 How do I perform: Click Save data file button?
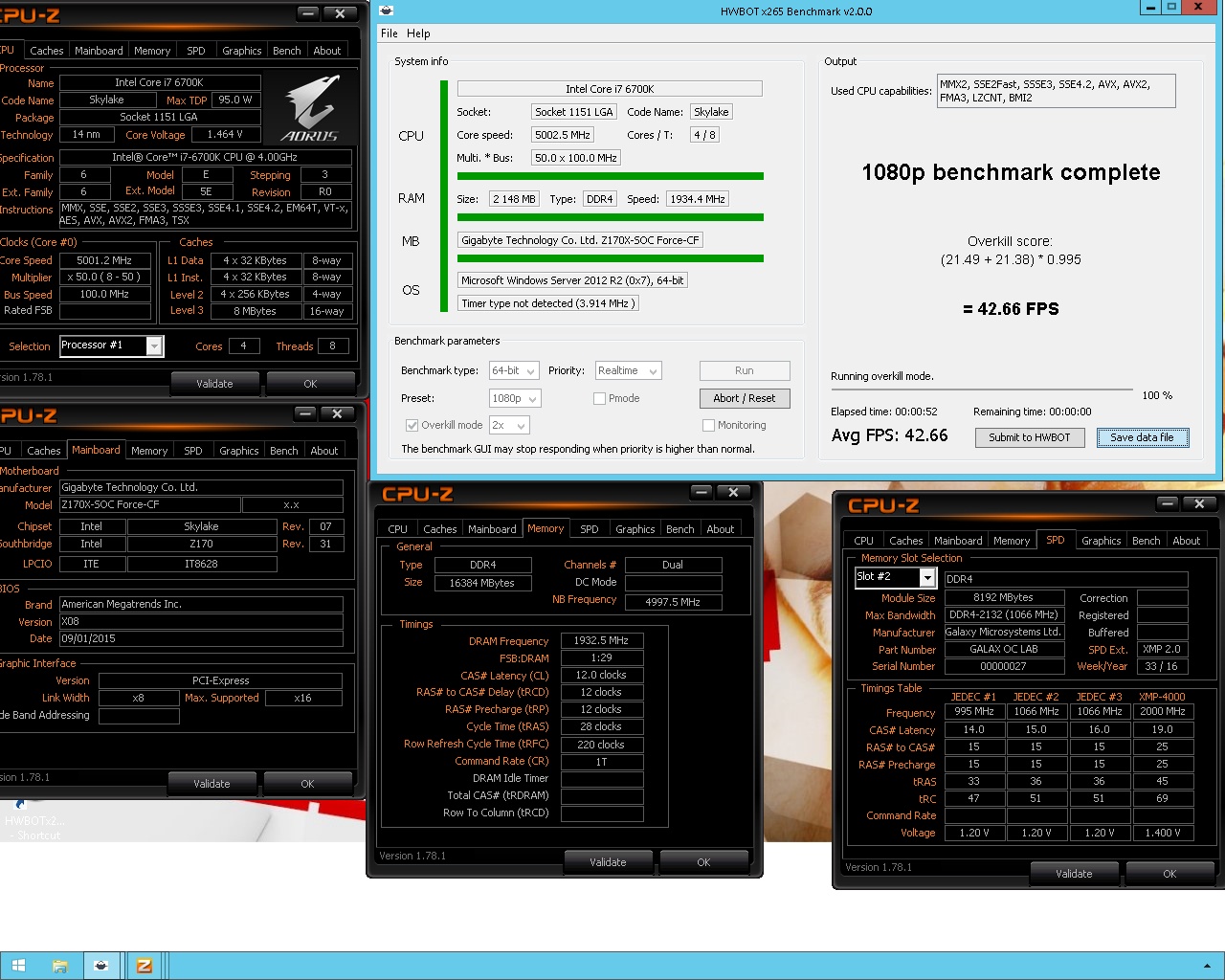1143,437
